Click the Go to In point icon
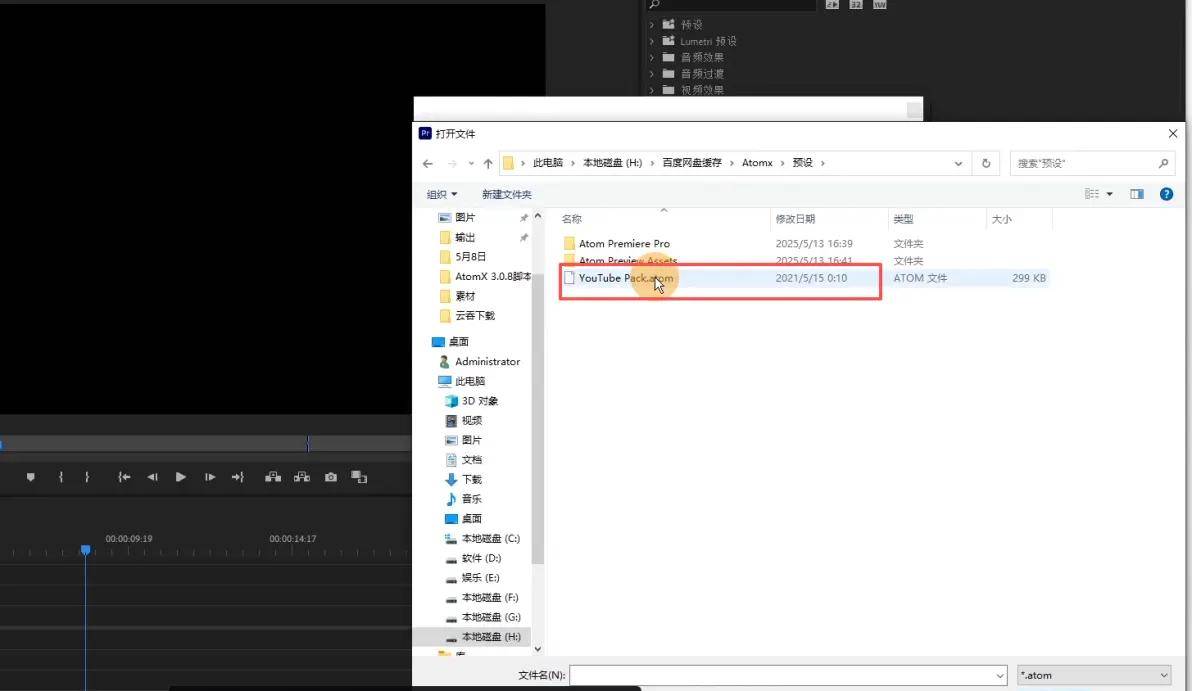Image resolution: width=1192 pixels, height=691 pixels. coord(124,478)
